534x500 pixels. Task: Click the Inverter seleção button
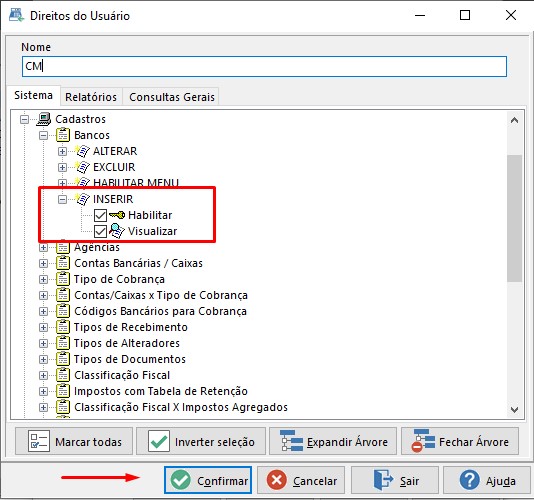pyautogui.click(x=201, y=441)
